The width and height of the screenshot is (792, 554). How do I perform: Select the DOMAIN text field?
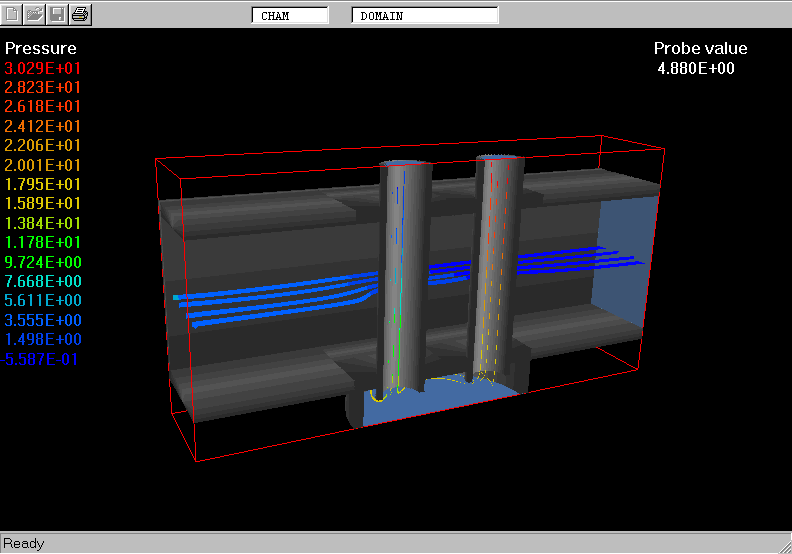(424, 16)
